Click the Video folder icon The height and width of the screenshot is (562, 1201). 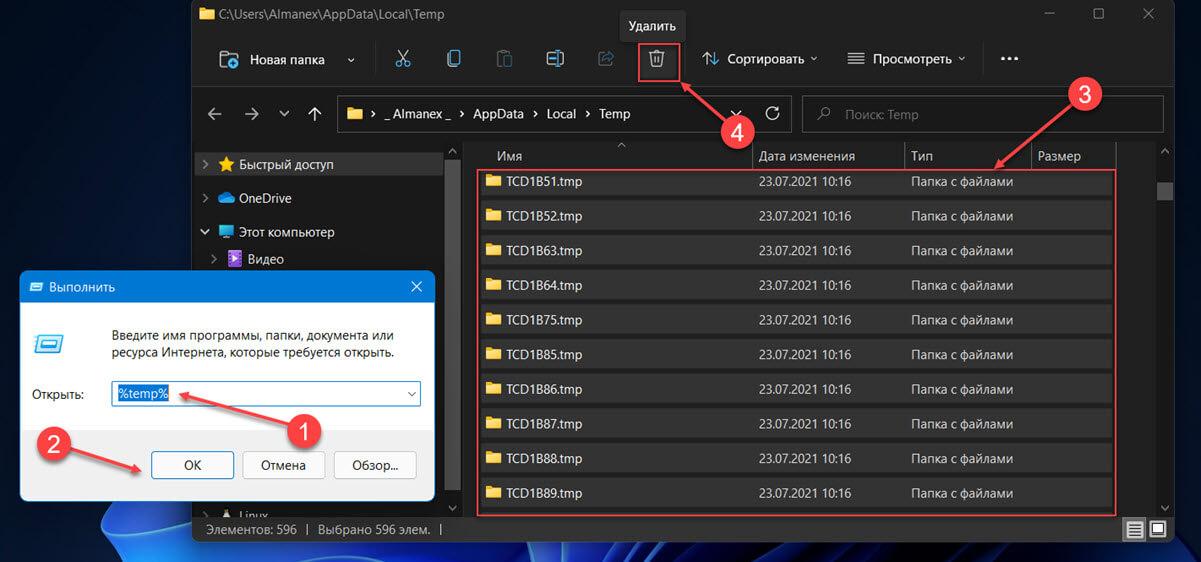pyautogui.click(x=236, y=259)
